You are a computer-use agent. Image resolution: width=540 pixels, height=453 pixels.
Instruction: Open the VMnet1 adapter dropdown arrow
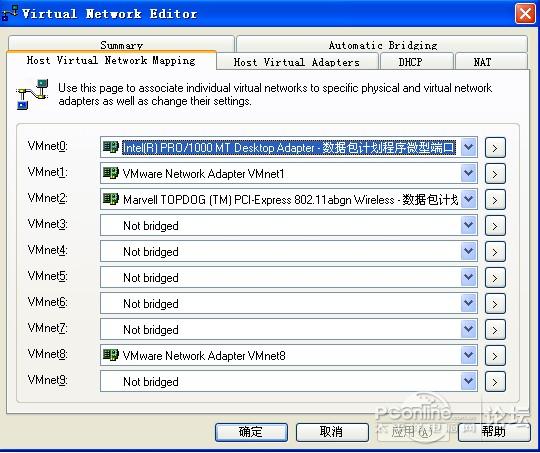tap(468, 173)
